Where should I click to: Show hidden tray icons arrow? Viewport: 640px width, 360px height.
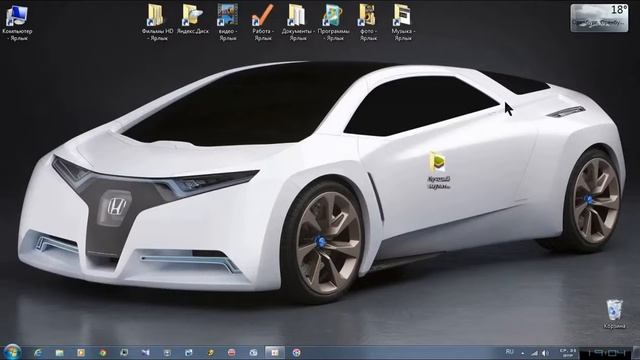[x=522, y=353]
